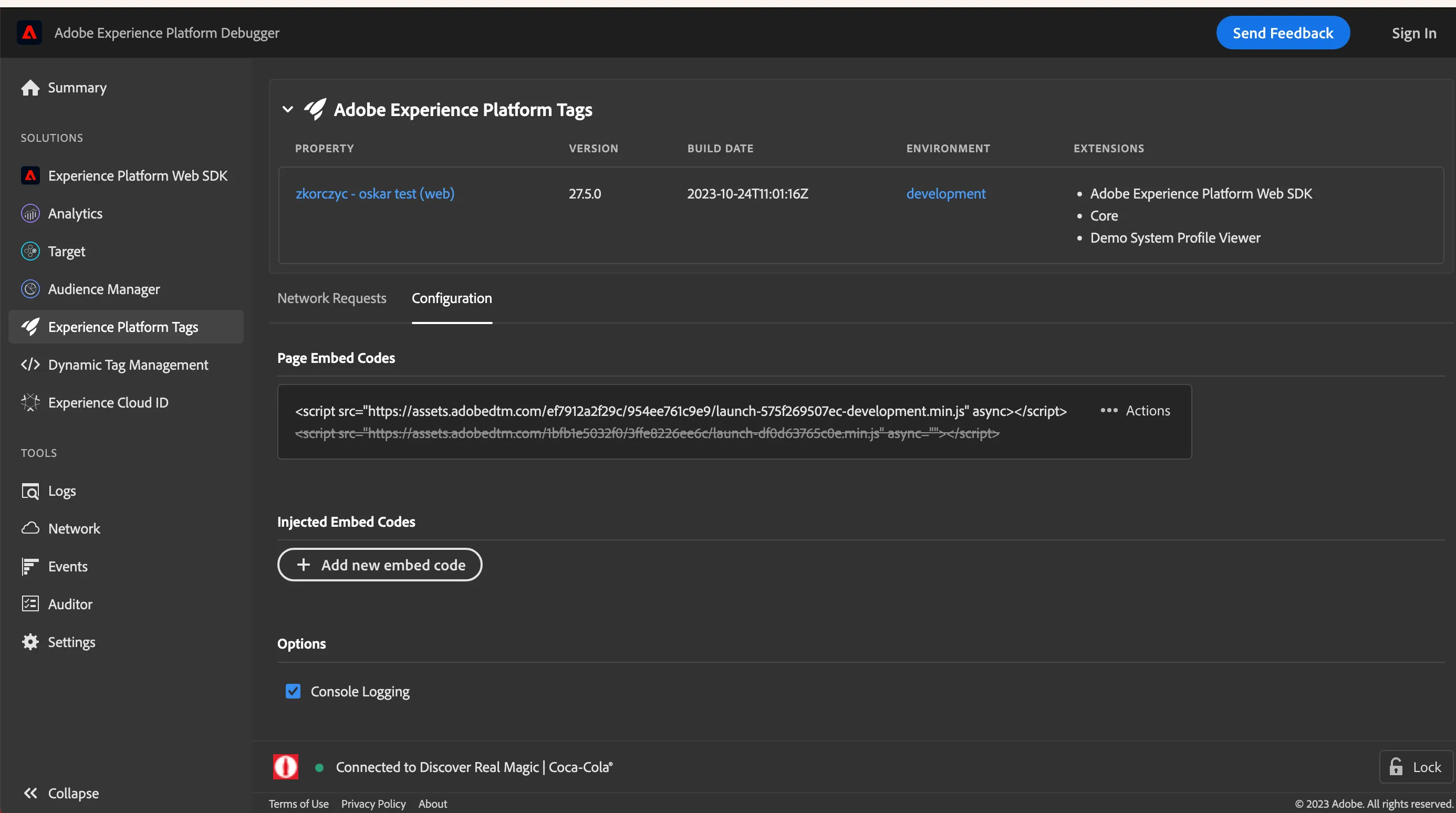
Task: Click the Experience Platform Web SDK icon
Action: coord(30,176)
